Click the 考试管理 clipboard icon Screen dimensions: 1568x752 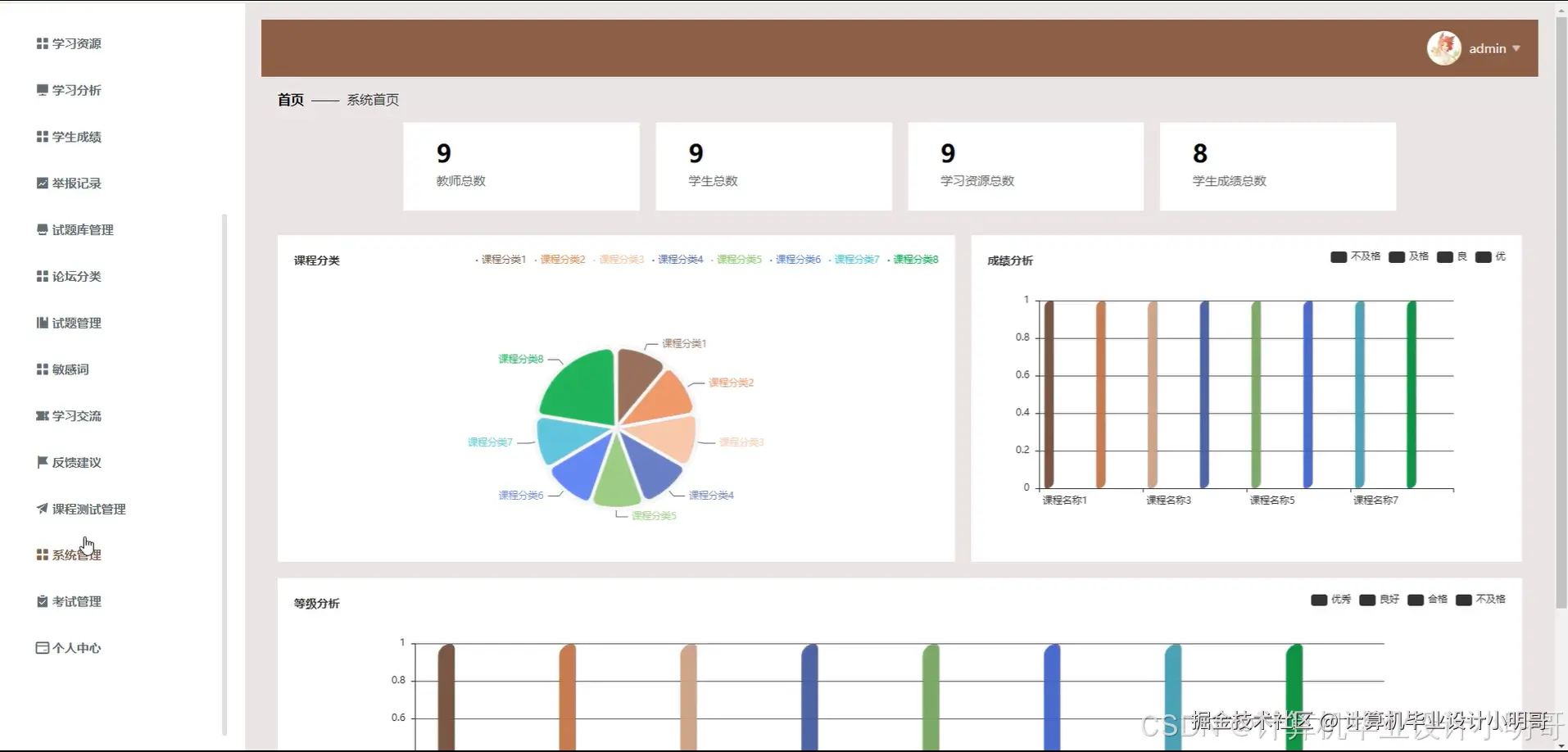coord(43,601)
